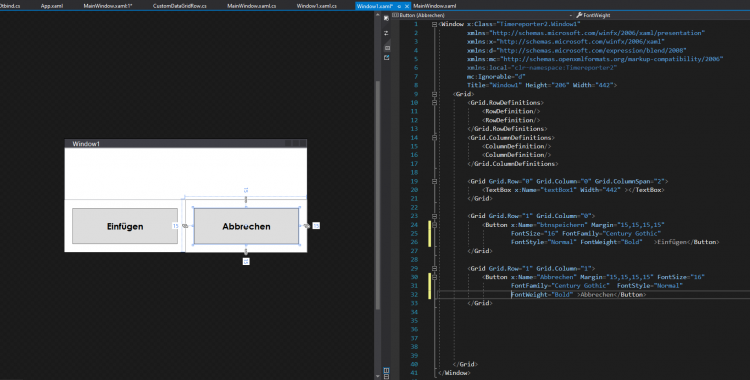
Task: Click the swap panes icon
Action: point(386,33)
